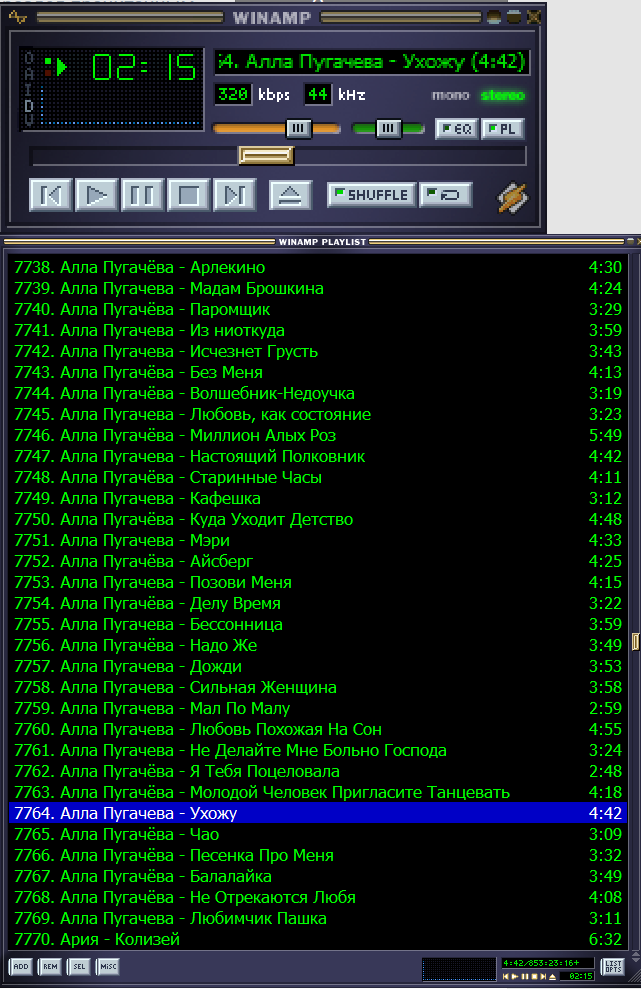Viewport: 641px width, 989px height.
Task: Toggle the Repeat button
Action: point(445,194)
